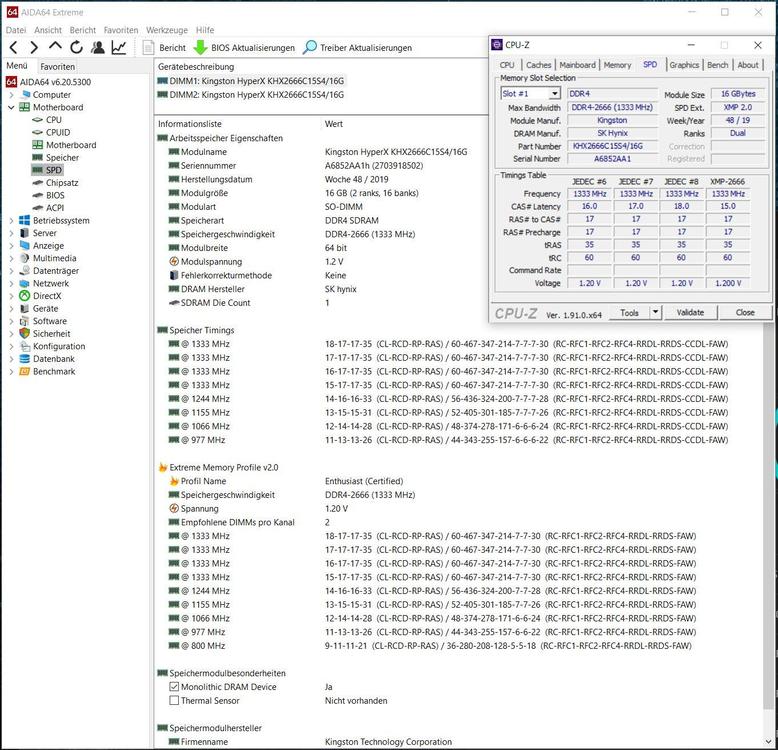Open the graph chart toolbar icon
This screenshot has width=778, height=750.
tap(119, 47)
